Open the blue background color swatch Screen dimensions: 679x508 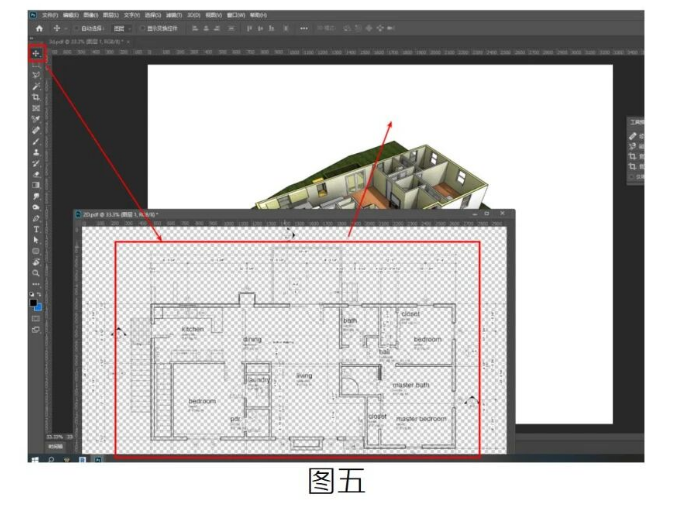[39, 307]
